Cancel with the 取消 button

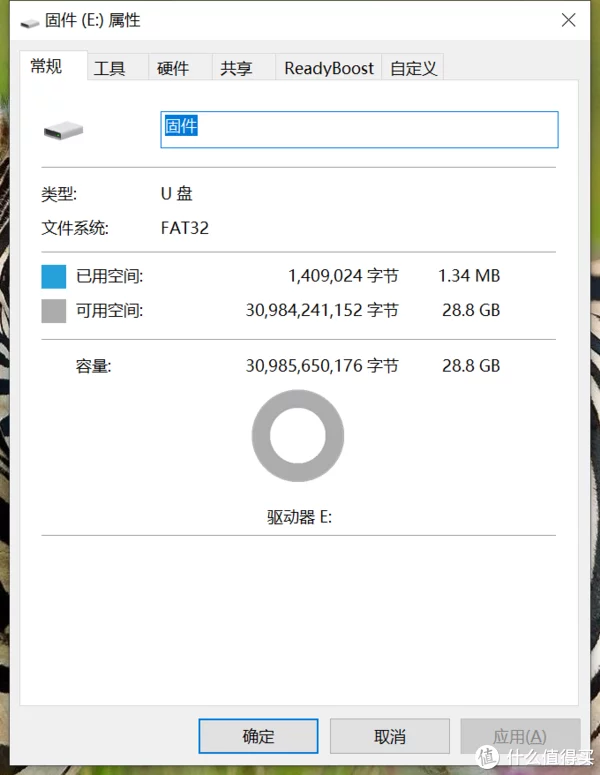(389, 736)
